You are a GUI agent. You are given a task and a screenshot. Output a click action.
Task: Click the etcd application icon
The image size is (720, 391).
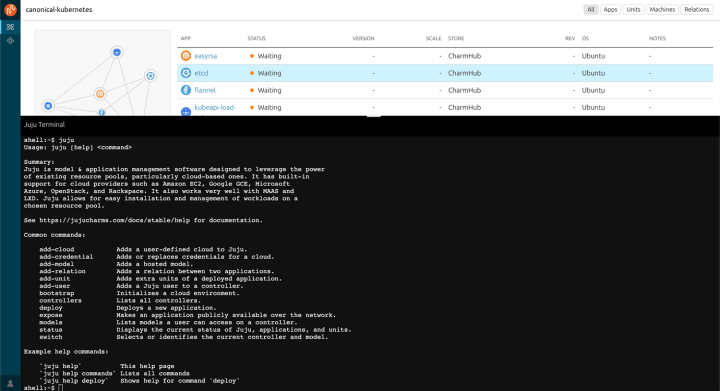pyautogui.click(x=186, y=73)
